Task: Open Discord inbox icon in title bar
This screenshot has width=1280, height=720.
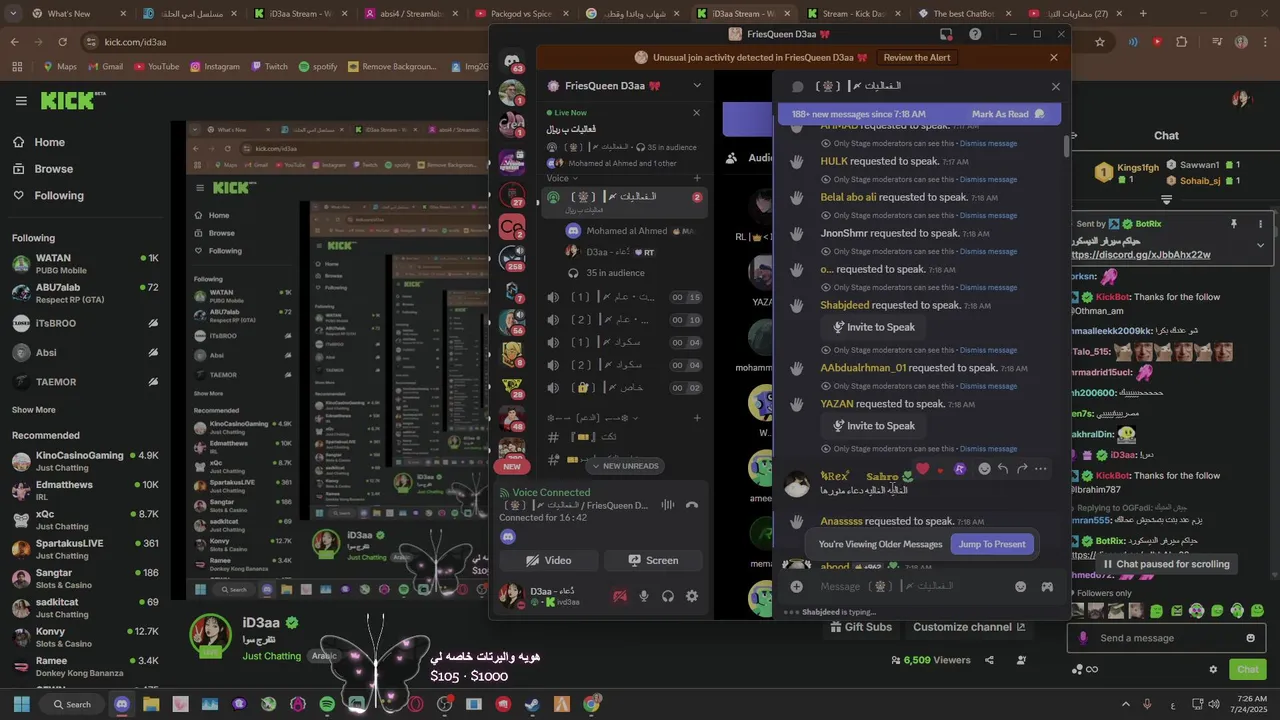Action: (946, 34)
